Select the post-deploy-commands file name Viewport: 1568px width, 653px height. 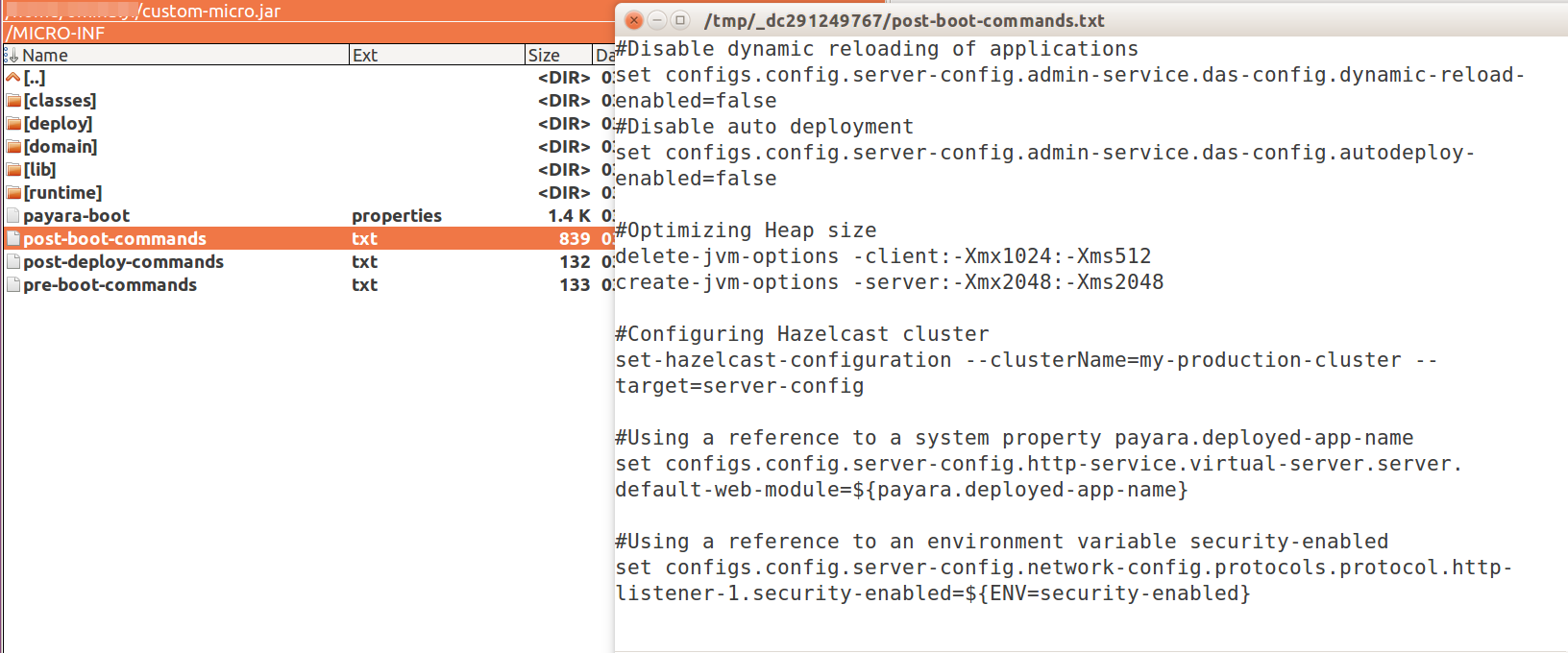(x=123, y=262)
